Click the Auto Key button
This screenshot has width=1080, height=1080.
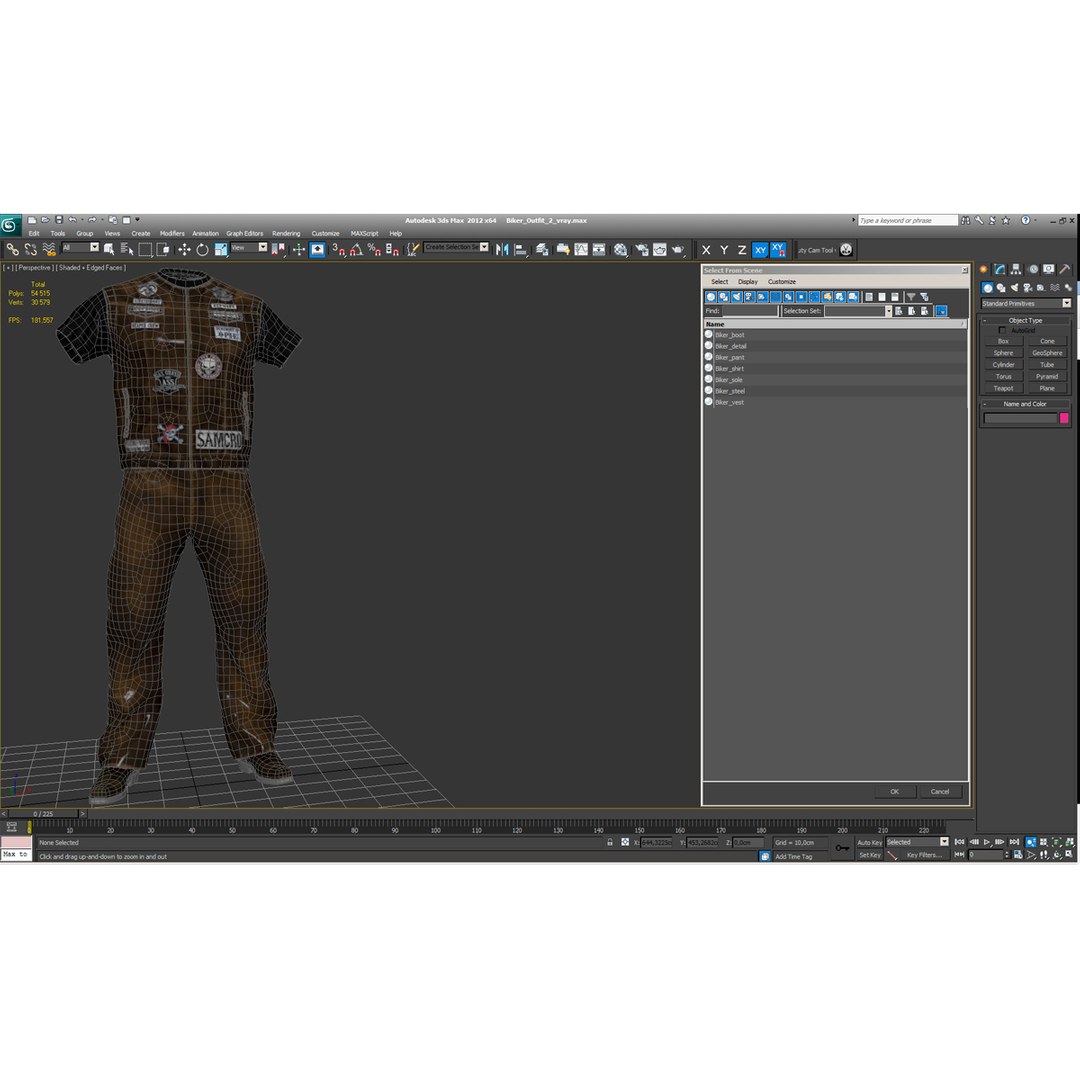click(x=869, y=842)
